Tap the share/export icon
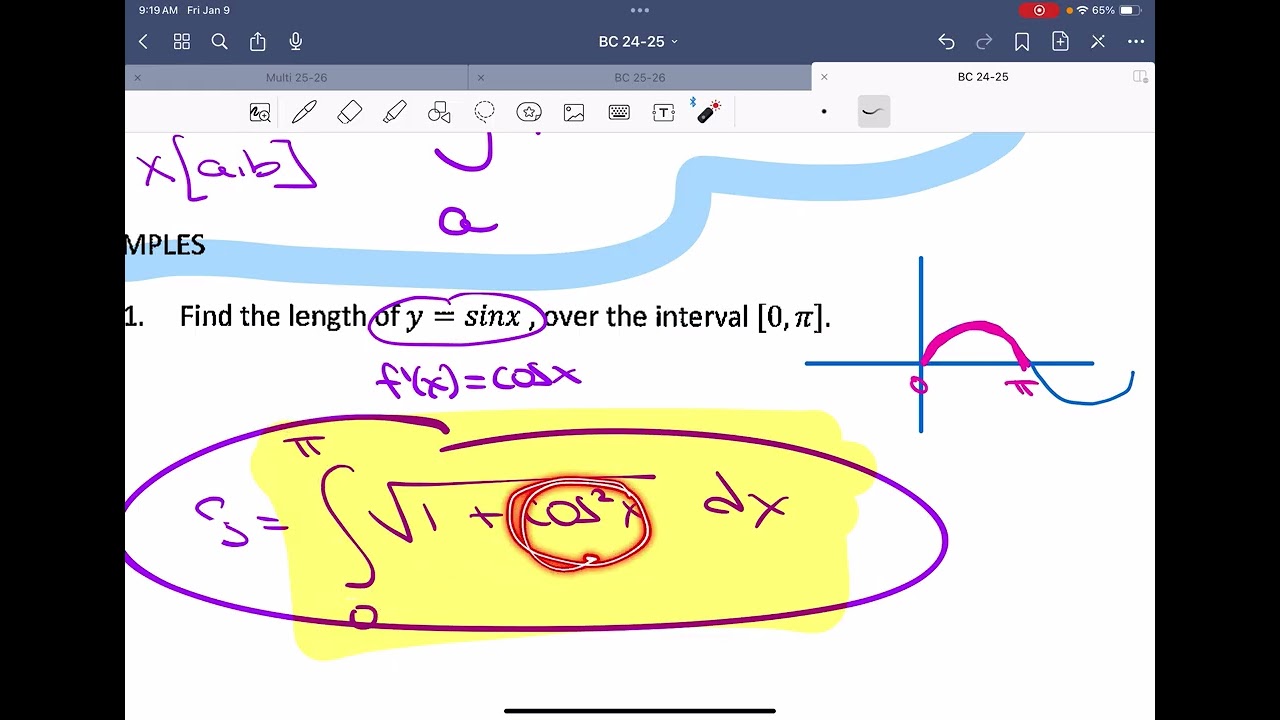Viewport: 1280px width, 720px height. tap(257, 41)
